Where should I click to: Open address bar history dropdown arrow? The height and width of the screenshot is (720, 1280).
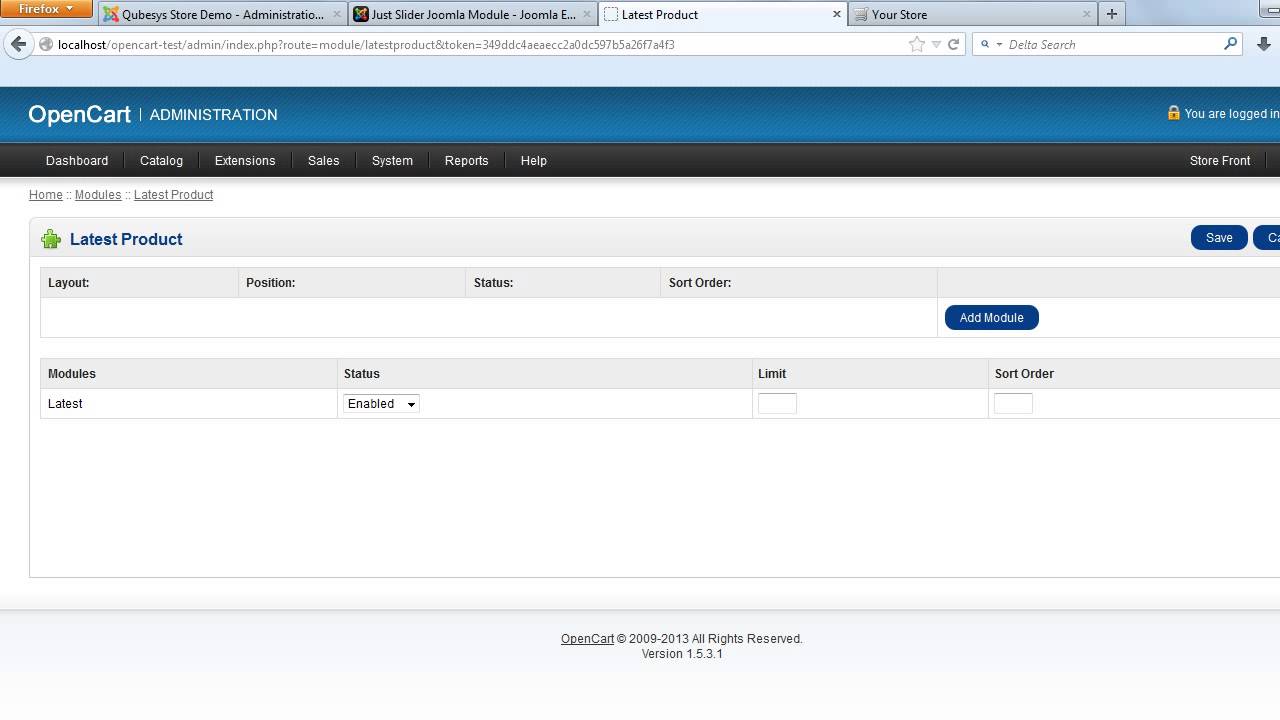[x=936, y=44]
